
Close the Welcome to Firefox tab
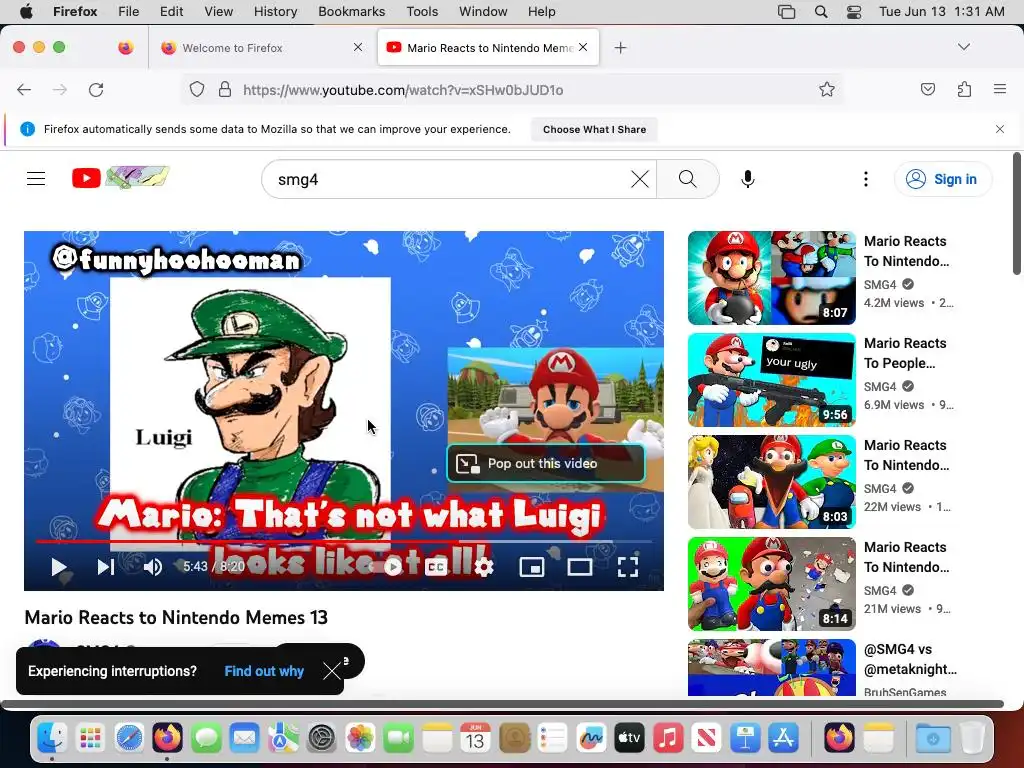[358, 47]
